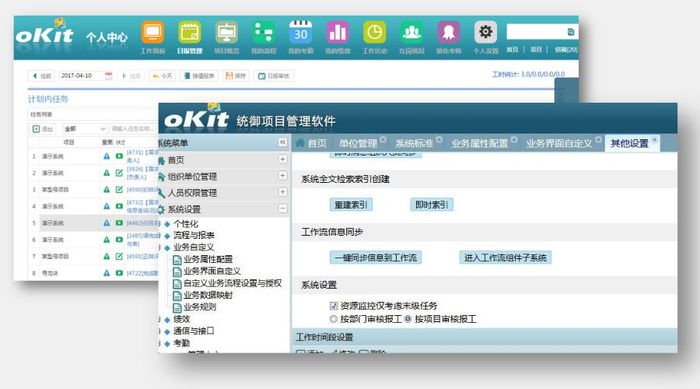Click the search icon in the top search box
The image size is (700, 389).
[x=571, y=32]
